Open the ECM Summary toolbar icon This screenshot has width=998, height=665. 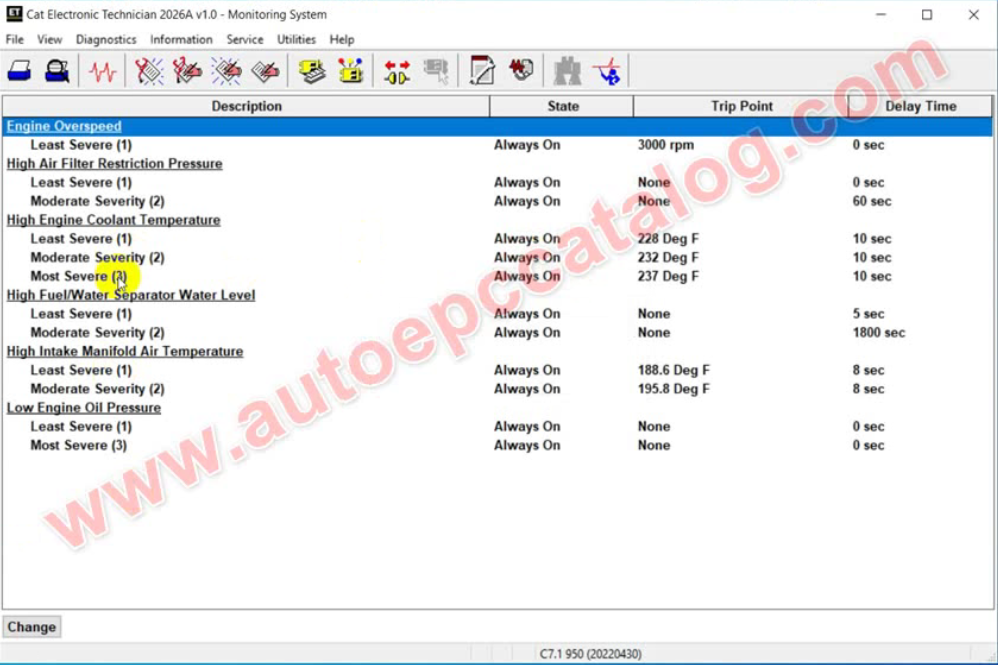click(x=312, y=71)
